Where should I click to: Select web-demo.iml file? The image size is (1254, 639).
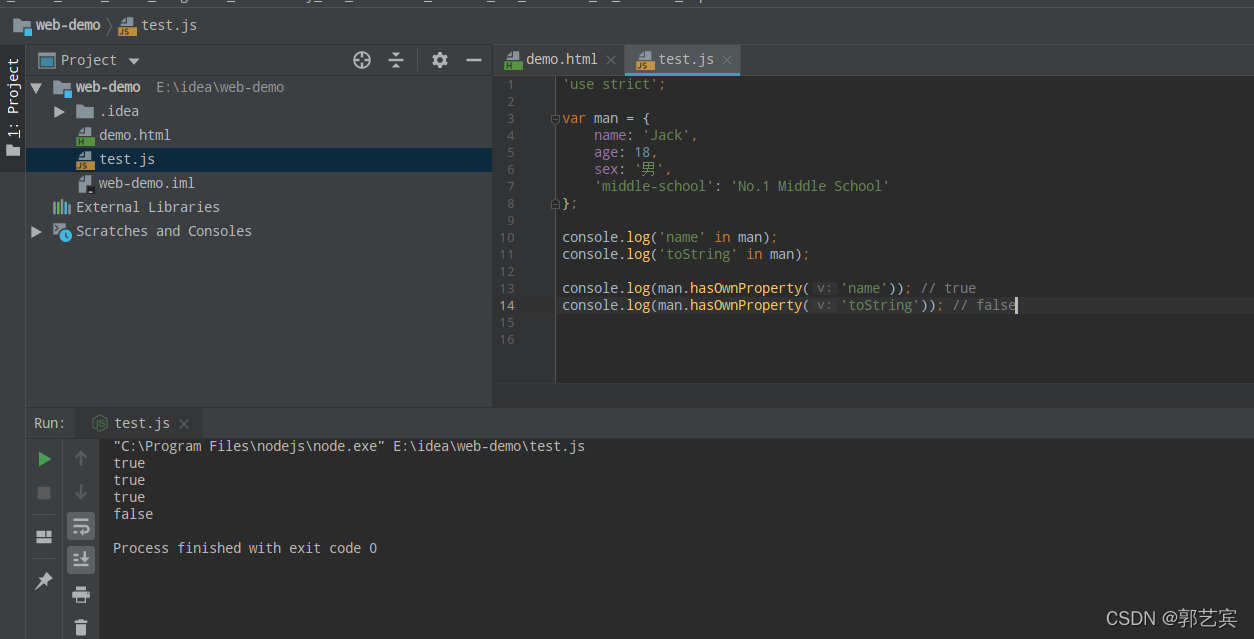tap(146, 183)
